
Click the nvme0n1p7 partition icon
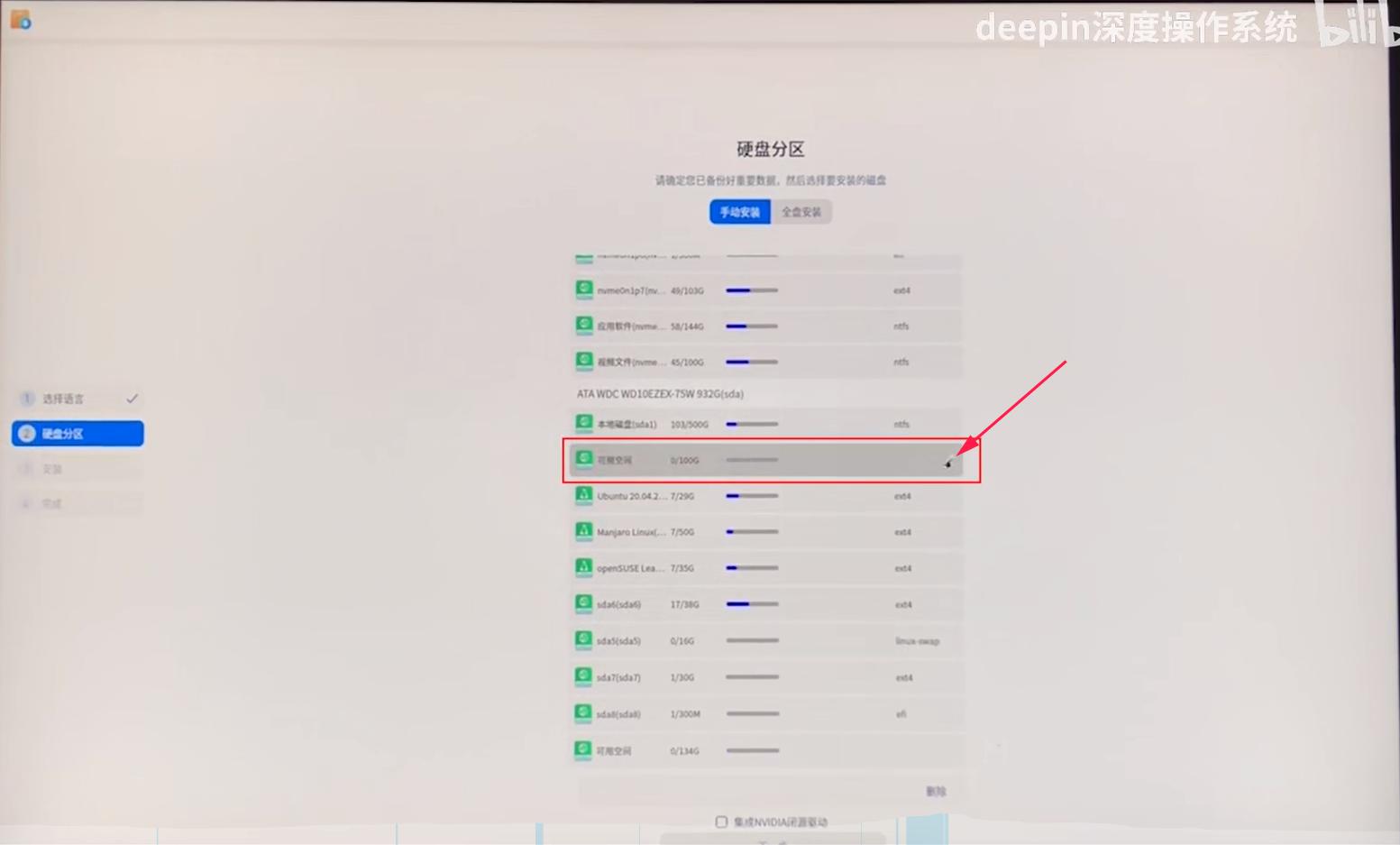[584, 289]
